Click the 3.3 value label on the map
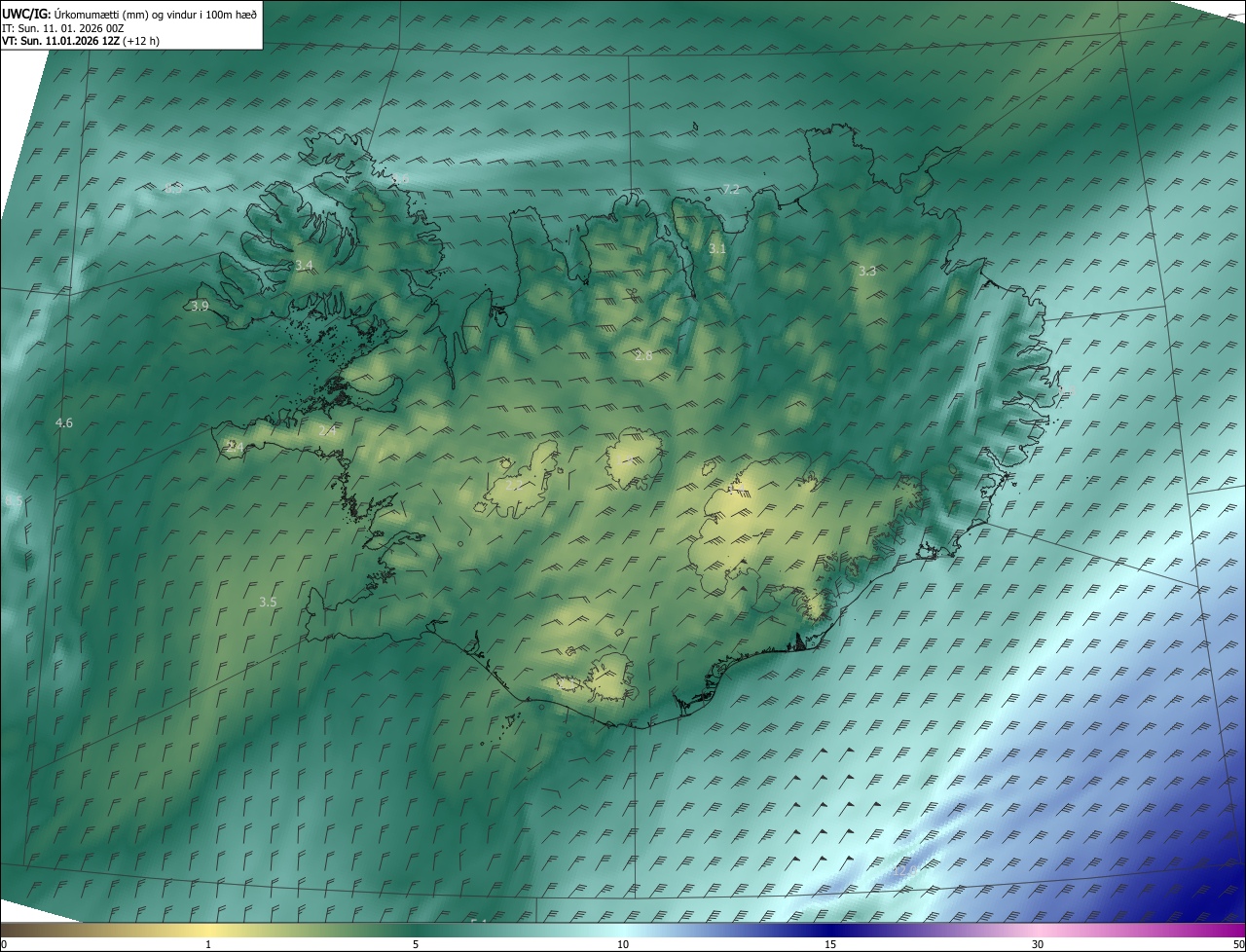Viewport: 1246px width, 952px height. coord(867,272)
